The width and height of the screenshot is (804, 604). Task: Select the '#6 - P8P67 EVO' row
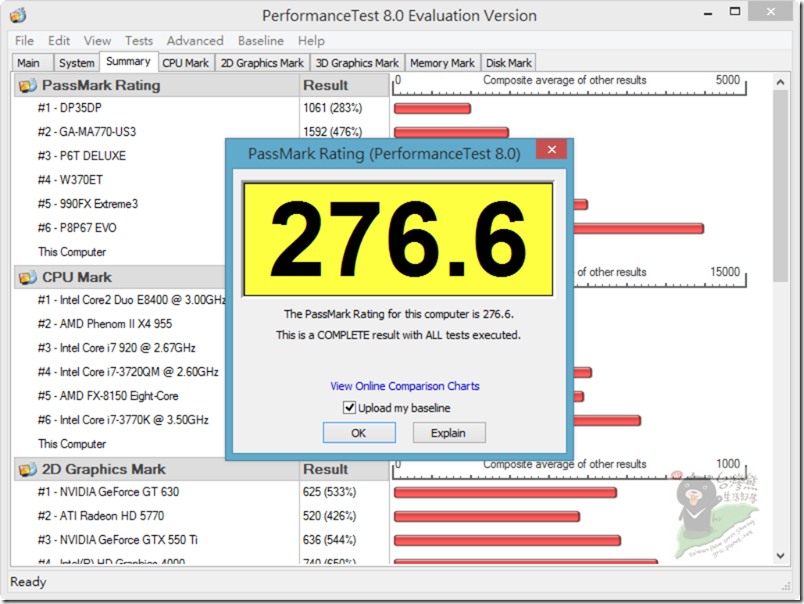pyautogui.click(x=77, y=228)
